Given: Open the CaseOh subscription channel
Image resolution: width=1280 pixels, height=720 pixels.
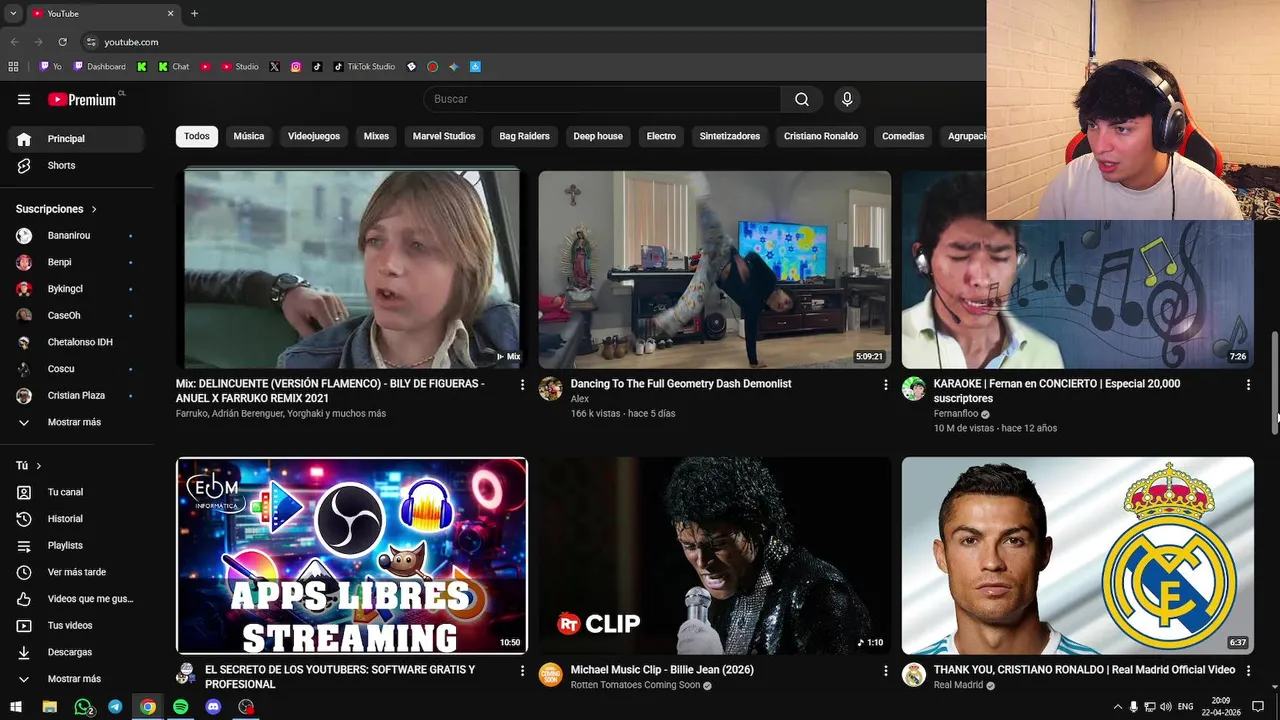Looking at the screenshot, I should coord(76,316).
